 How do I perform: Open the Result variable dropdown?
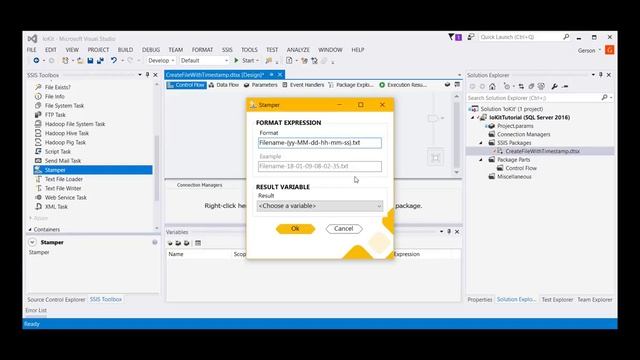(x=320, y=206)
